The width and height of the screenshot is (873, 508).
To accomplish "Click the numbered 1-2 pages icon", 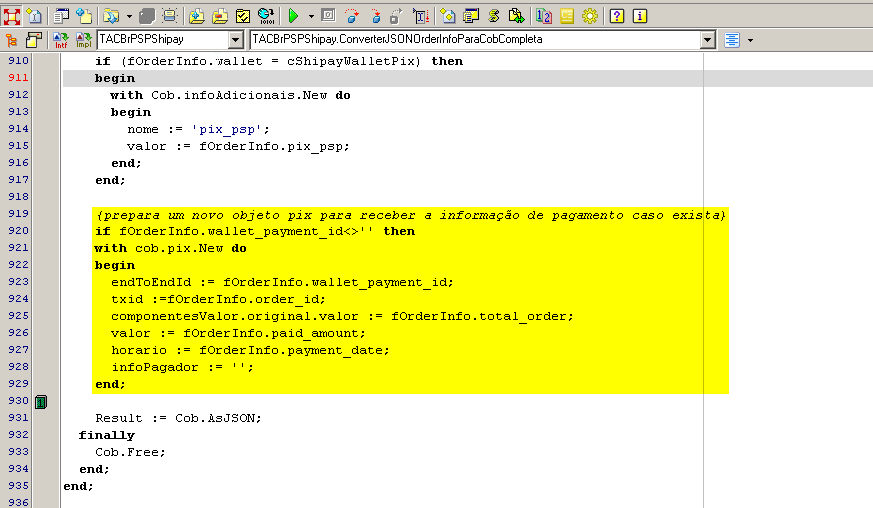I will pos(543,16).
